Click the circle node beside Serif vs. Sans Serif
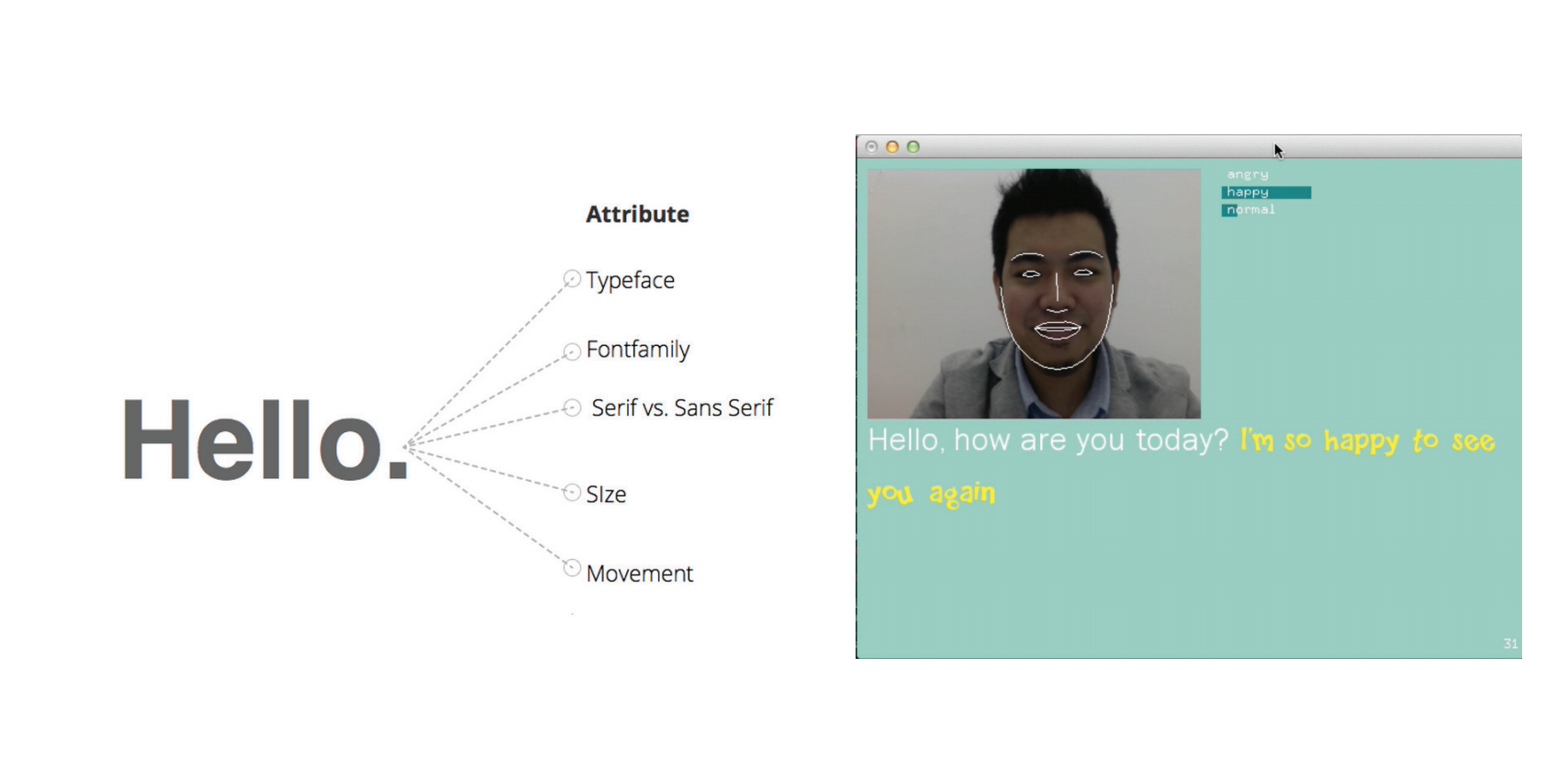1568x780 pixels. tap(572, 407)
